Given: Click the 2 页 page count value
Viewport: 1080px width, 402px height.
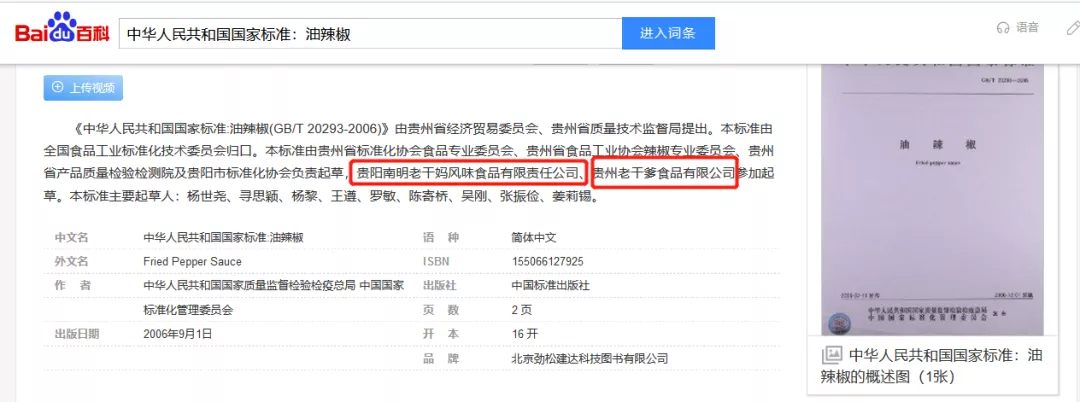Looking at the screenshot, I should [x=521, y=310].
